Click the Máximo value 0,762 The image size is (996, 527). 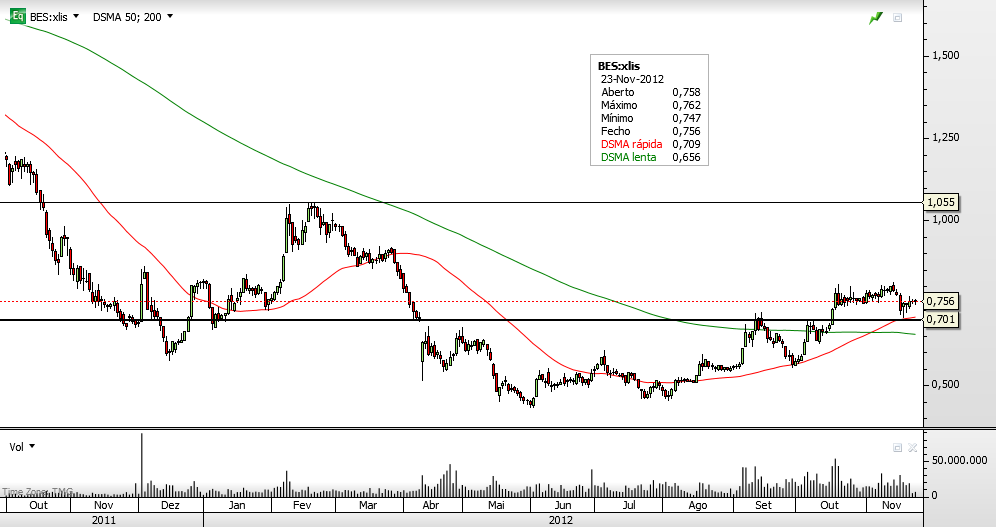[x=686, y=105]
